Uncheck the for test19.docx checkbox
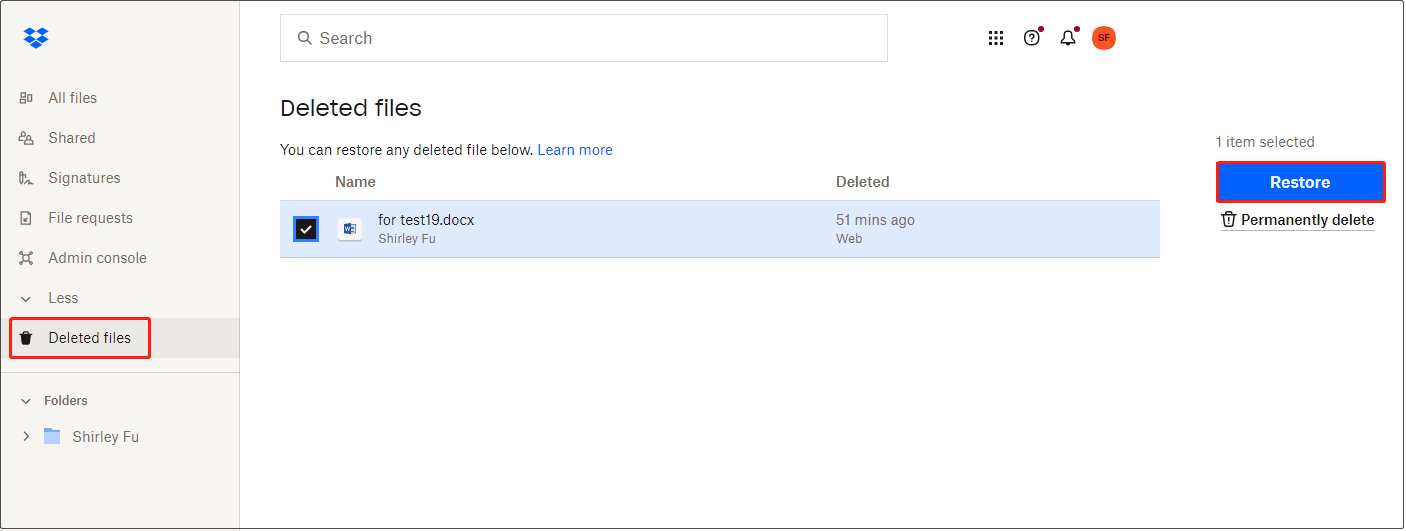Screen dimensions: 1406x531 click(x=306, y=229)
